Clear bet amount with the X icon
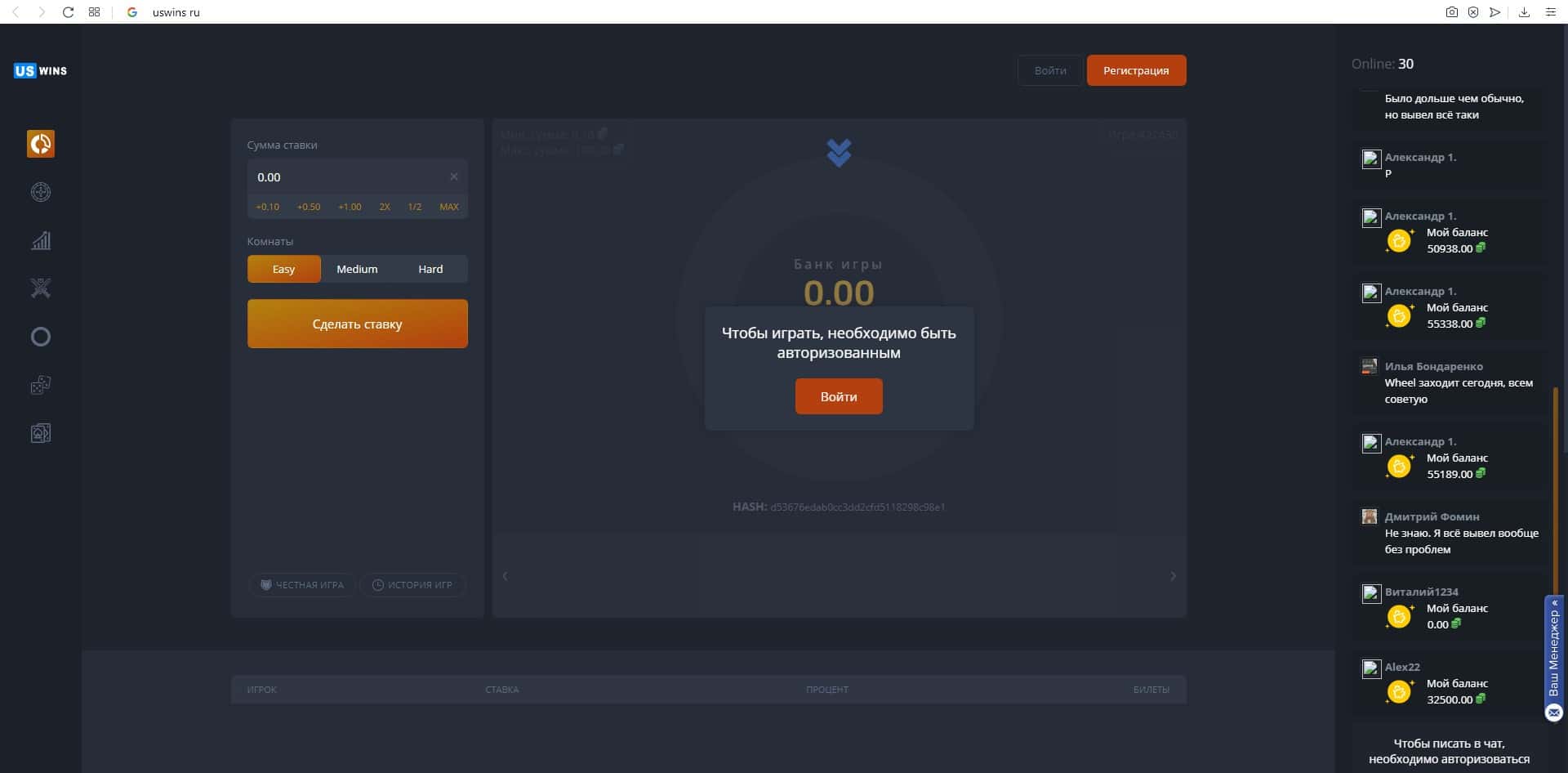 pyautogui.click(x=454, y=177)
